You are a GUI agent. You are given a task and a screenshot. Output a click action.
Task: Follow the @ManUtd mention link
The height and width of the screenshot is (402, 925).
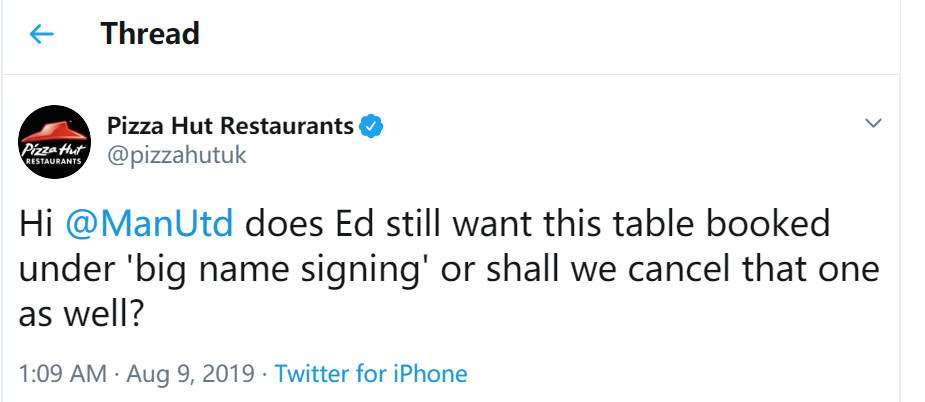[149, 224]
